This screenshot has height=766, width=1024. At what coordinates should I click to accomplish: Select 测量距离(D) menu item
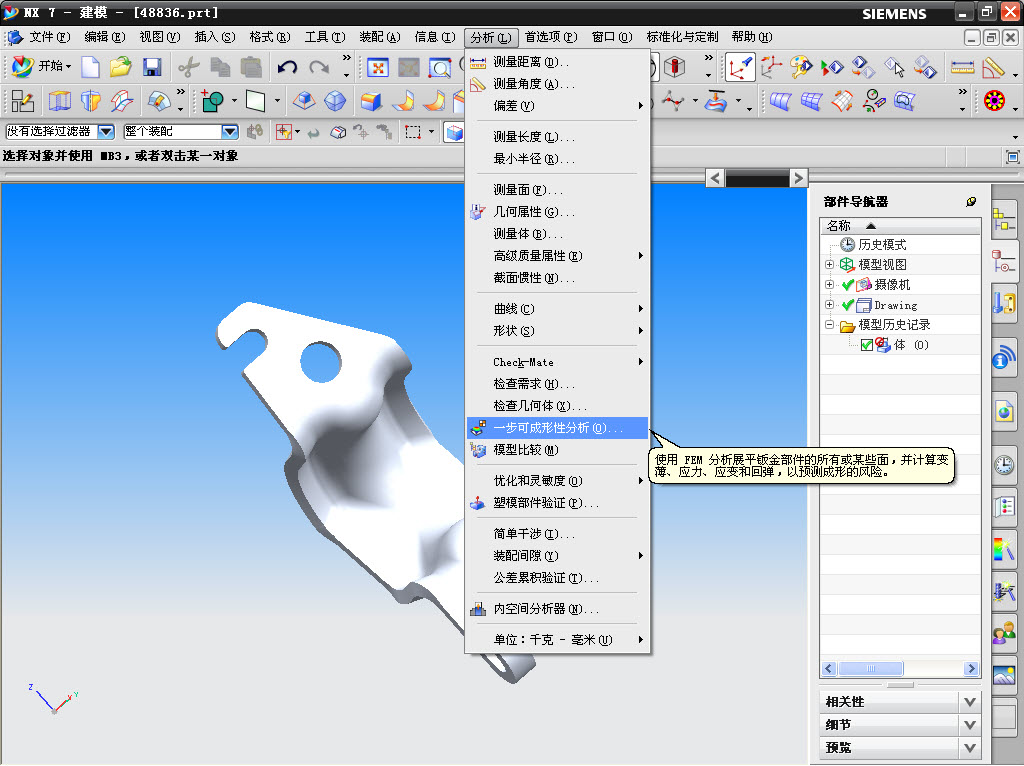pos(557,62)
